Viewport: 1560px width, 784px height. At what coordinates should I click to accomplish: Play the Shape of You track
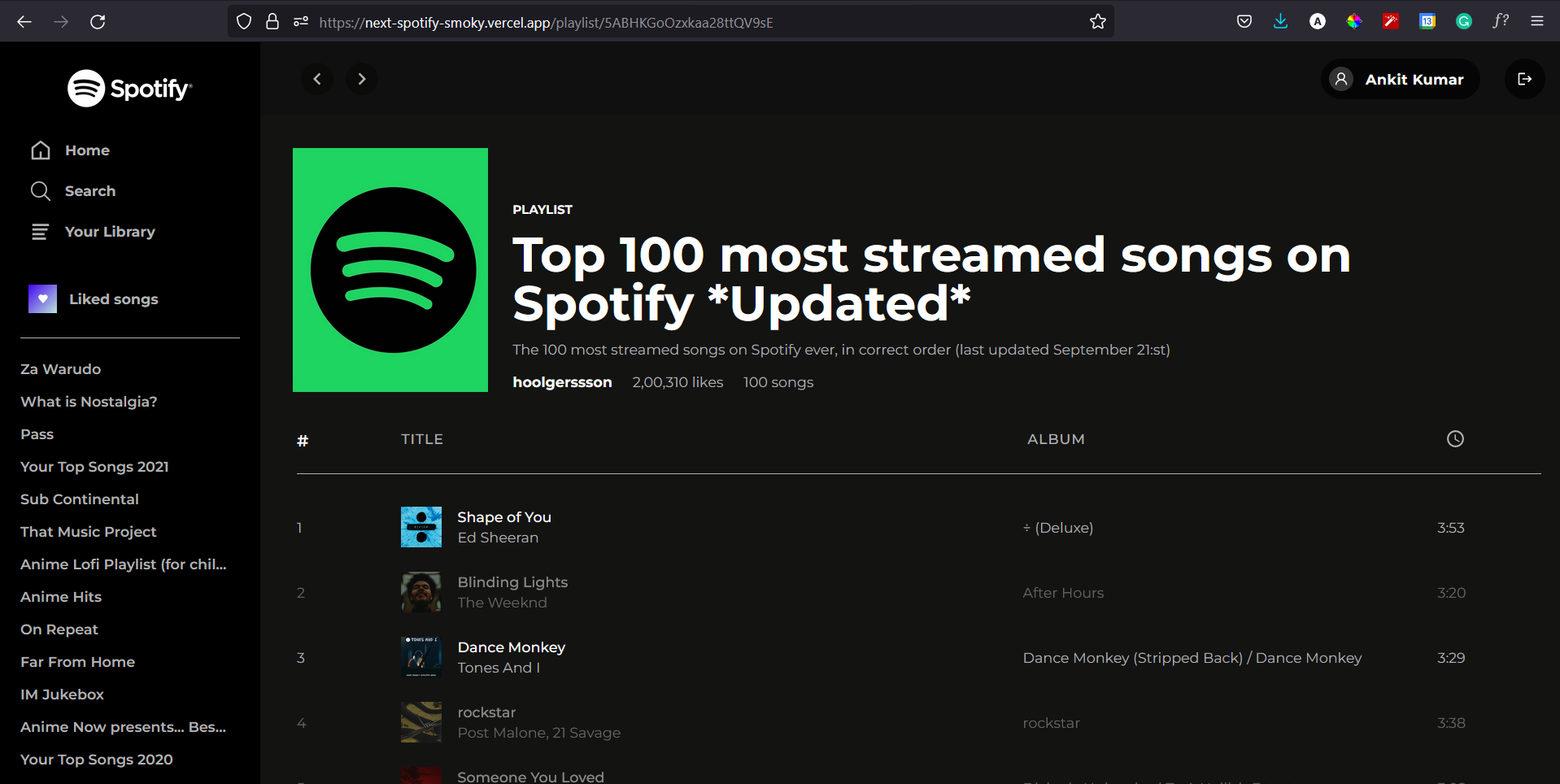click(504, 517)
